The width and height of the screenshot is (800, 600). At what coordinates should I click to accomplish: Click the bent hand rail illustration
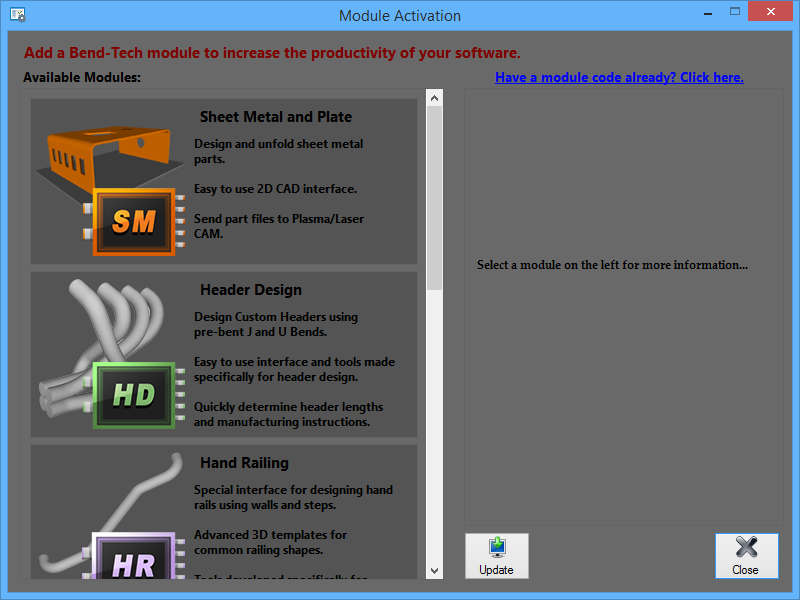click(x=110, y=510)
